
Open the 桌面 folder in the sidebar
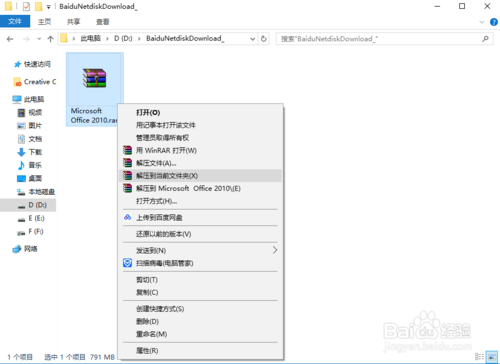point(30,179)
